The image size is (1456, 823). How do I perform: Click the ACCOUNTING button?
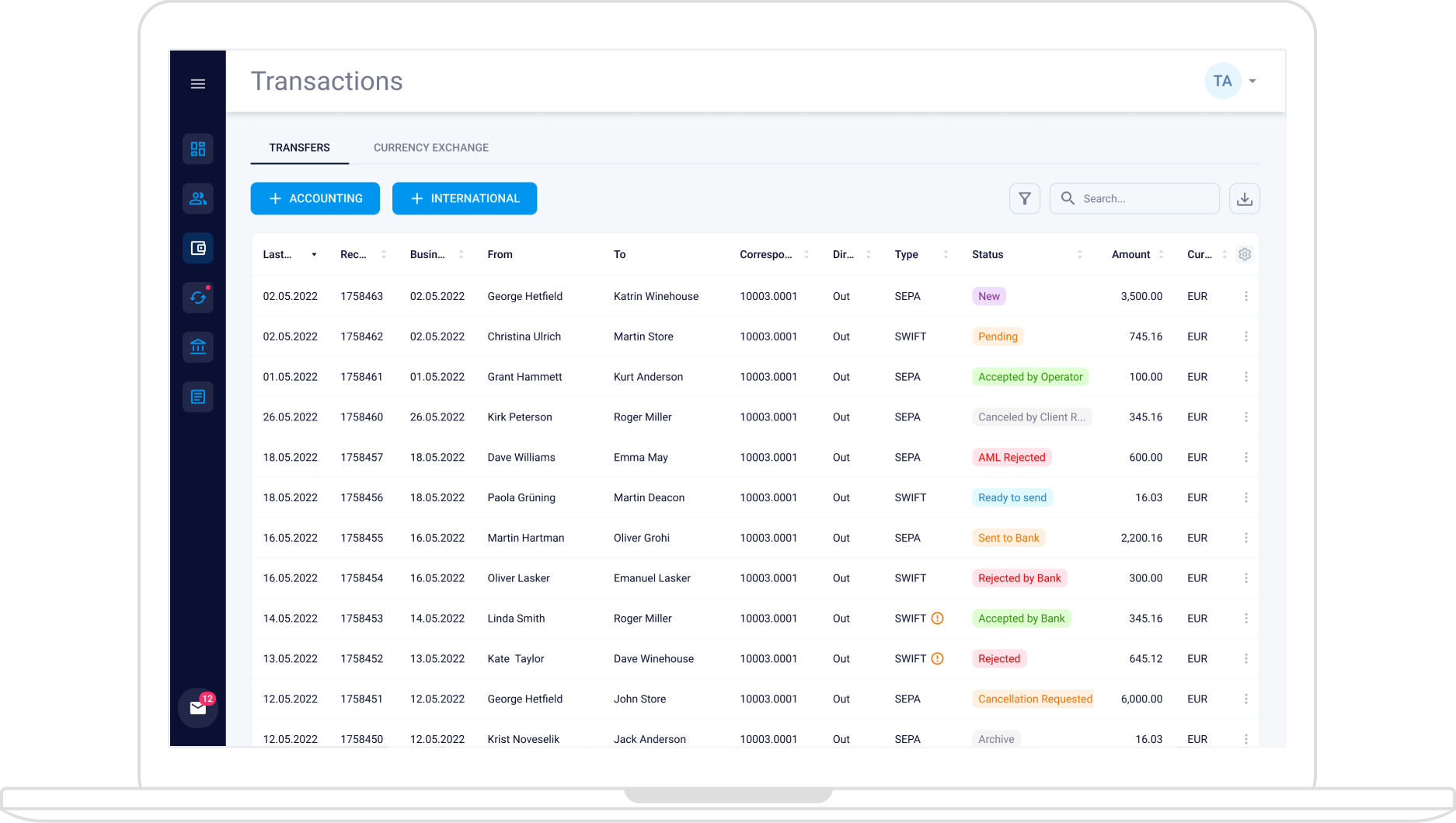315,198
